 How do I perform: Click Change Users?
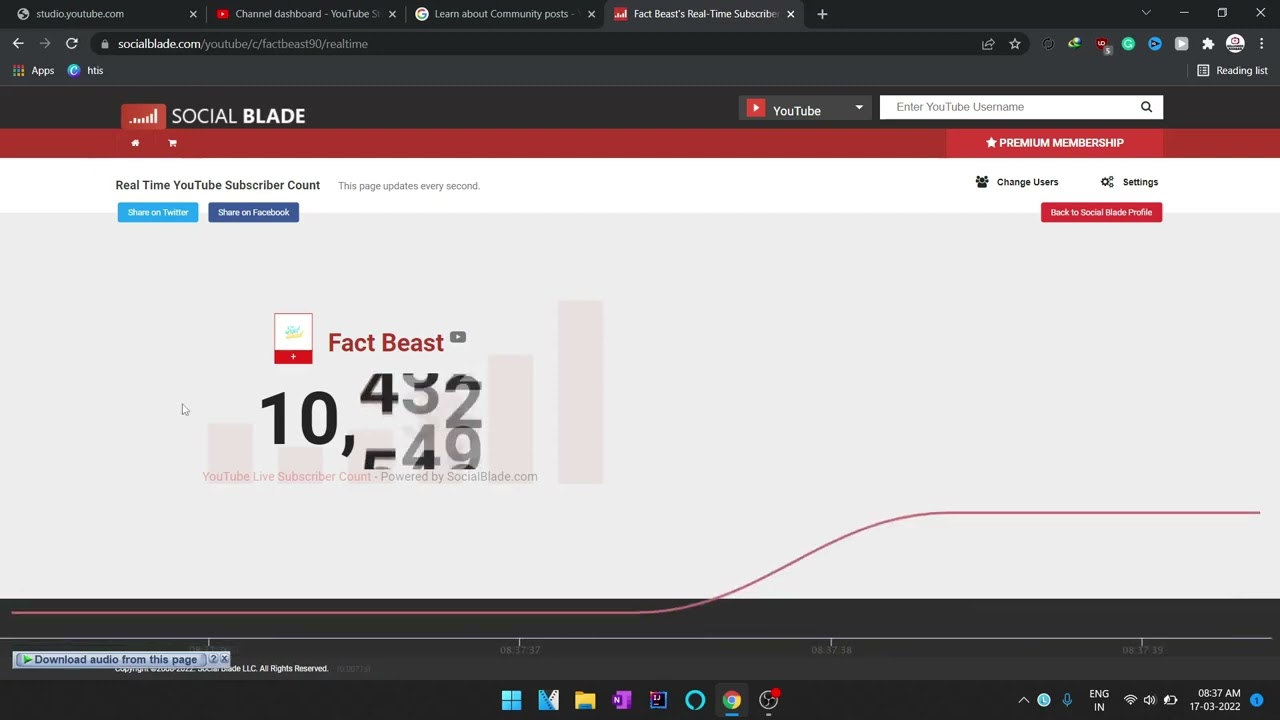(1017, 182)
